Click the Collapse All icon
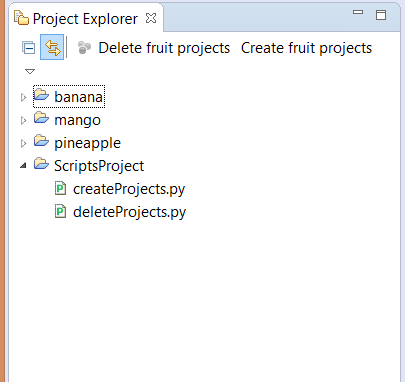 coord(29,48)
